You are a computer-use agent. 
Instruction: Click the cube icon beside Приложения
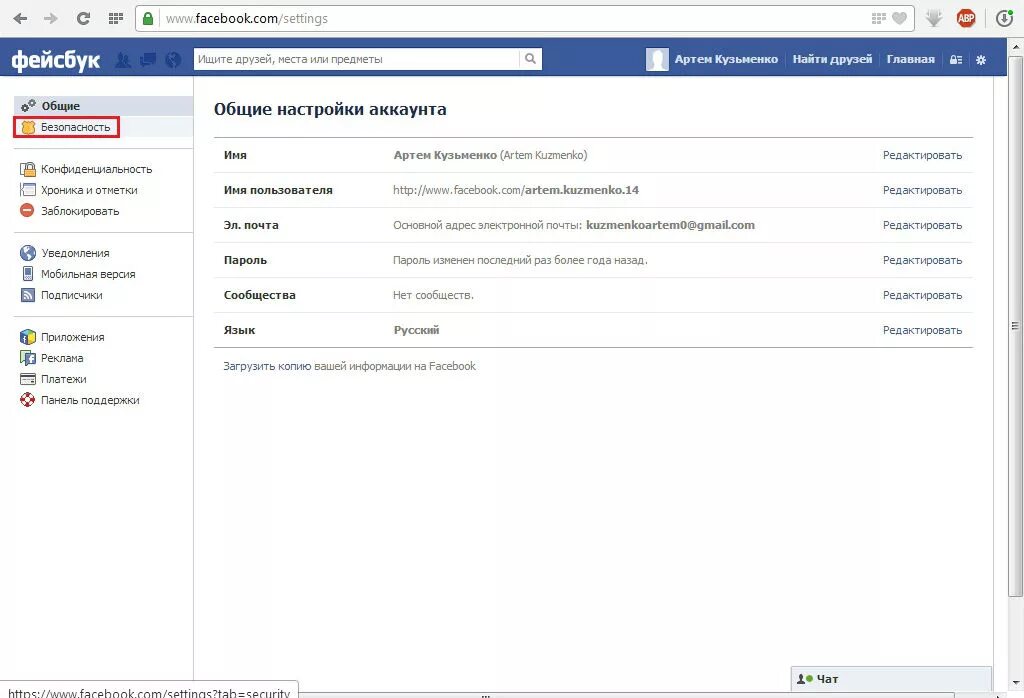27,337
